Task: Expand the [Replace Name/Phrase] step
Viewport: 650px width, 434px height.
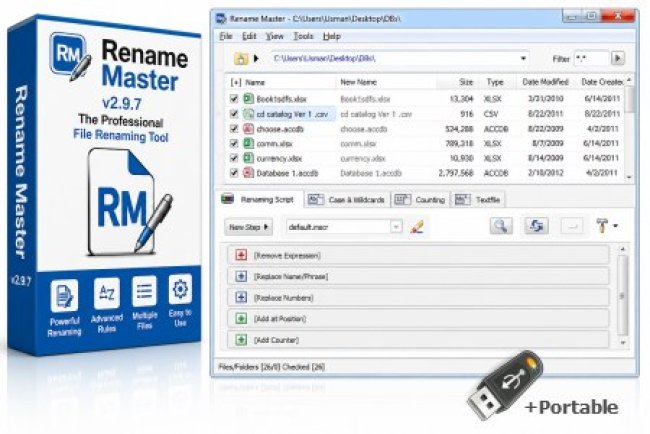Action: pos(241,276)
